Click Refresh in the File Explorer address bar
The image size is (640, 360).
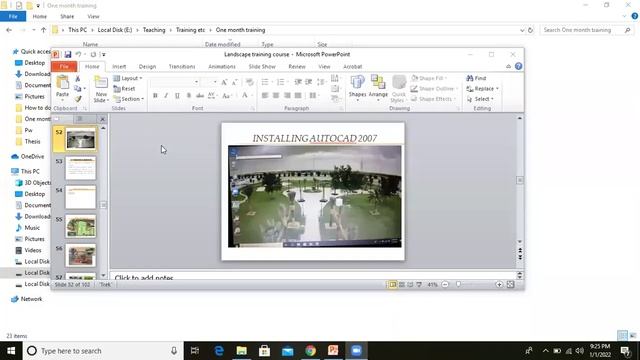click(530, 30)
